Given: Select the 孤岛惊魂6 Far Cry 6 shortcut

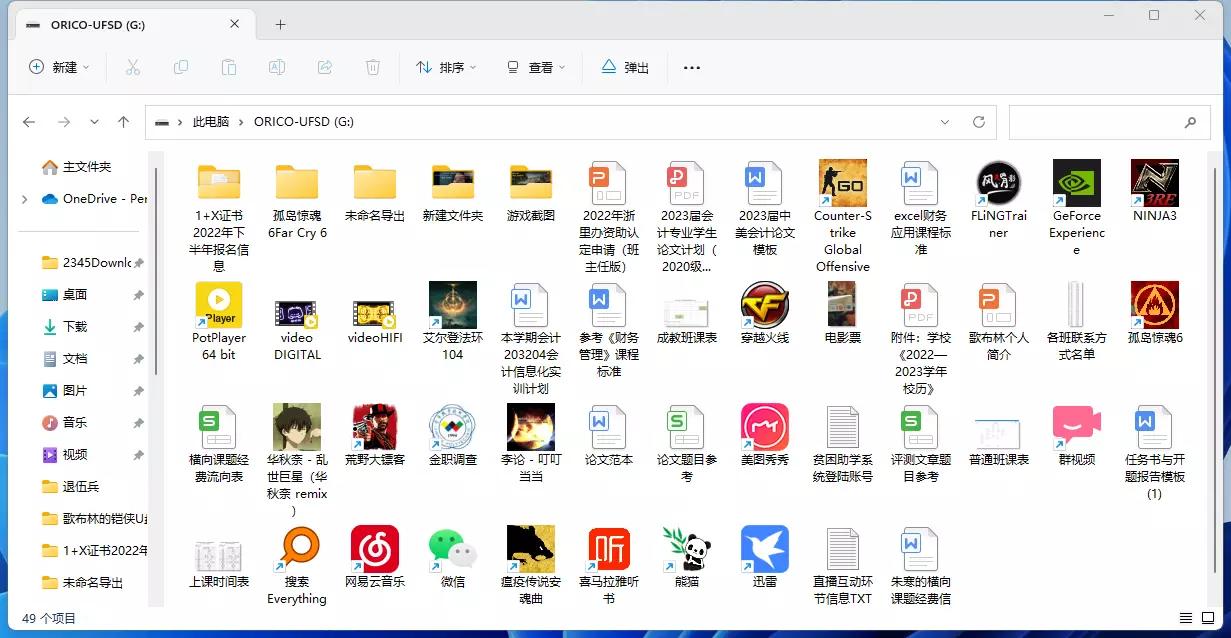Looking at the screenshot, I should click(x=1154, y=307).
